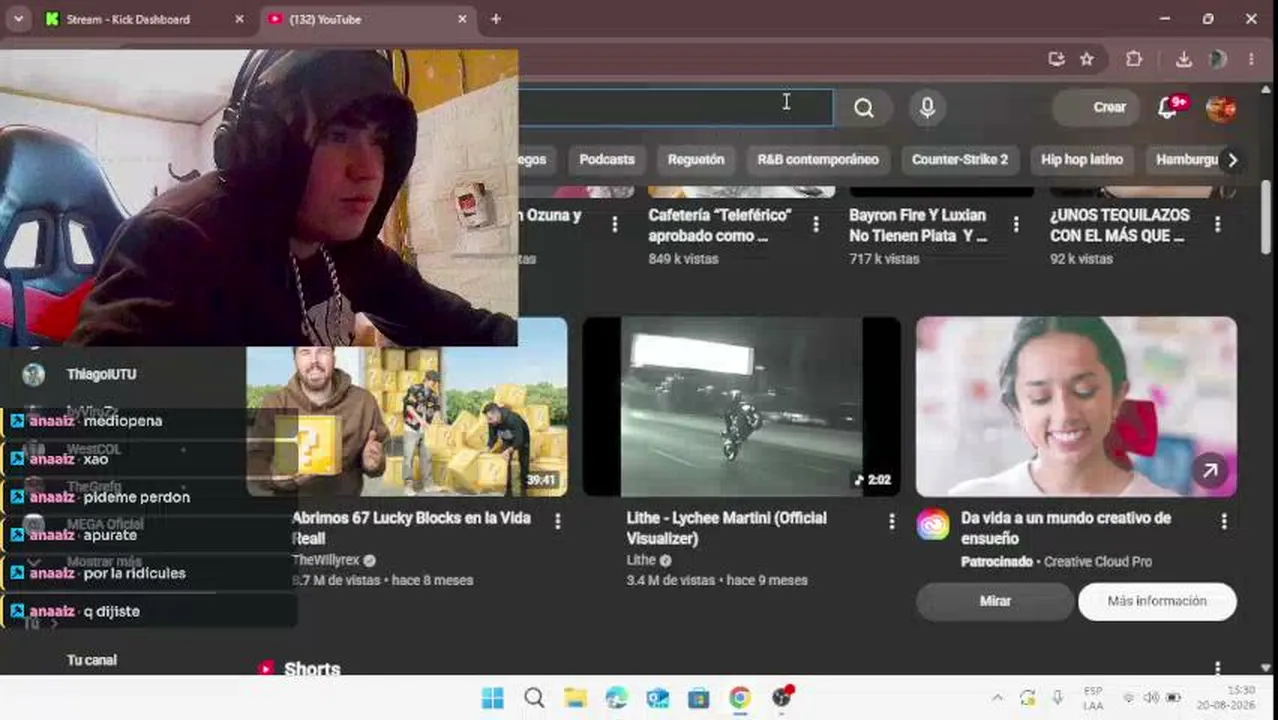Open Cafetería Teleférico video title
The image size is (1278, 720).
[720, 225]
